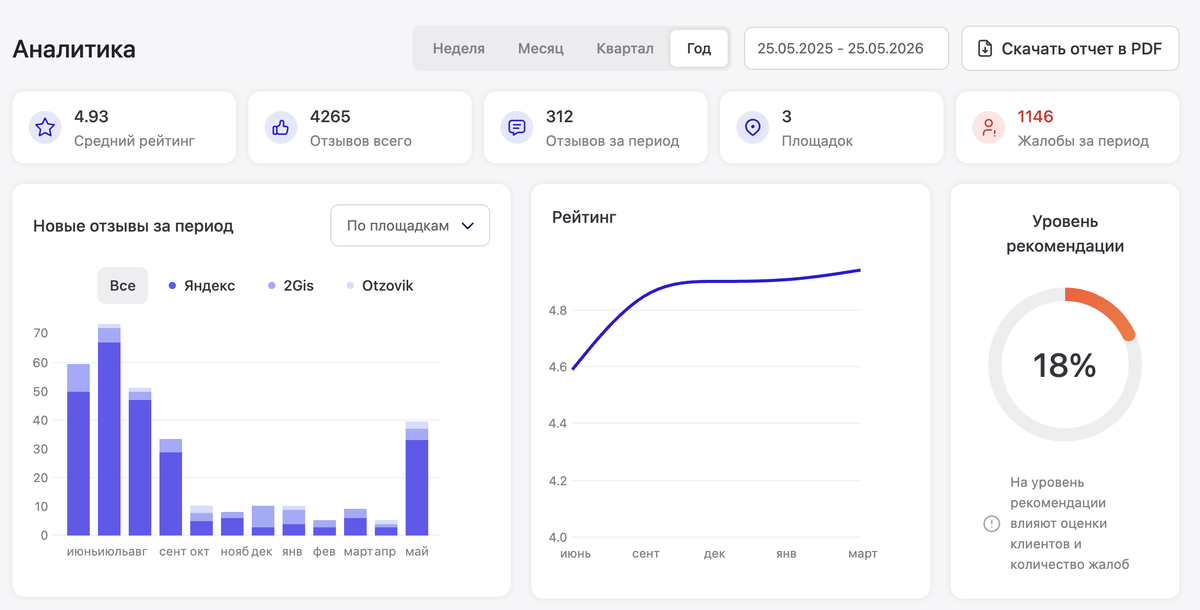This screenshot has height=610, width=1200.
Task: Click the location pin icon for platforms
Action: click(753, 128)
